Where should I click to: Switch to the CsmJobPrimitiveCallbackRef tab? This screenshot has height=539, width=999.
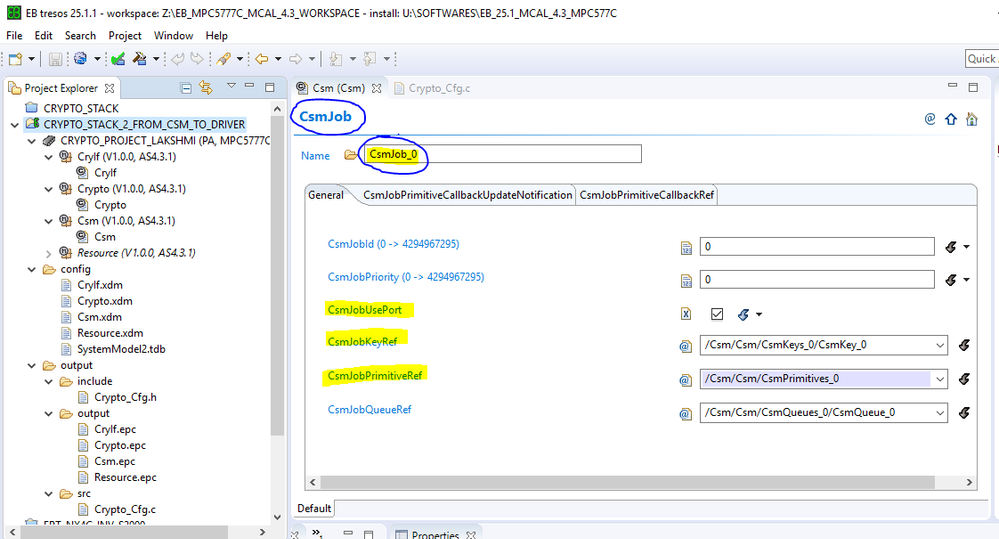(646, 195)
